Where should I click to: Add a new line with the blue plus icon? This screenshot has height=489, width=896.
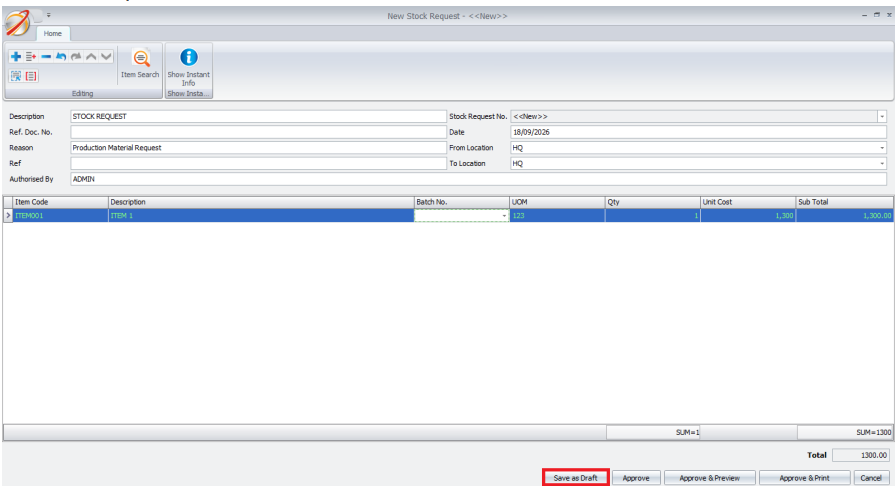(16, 57)
